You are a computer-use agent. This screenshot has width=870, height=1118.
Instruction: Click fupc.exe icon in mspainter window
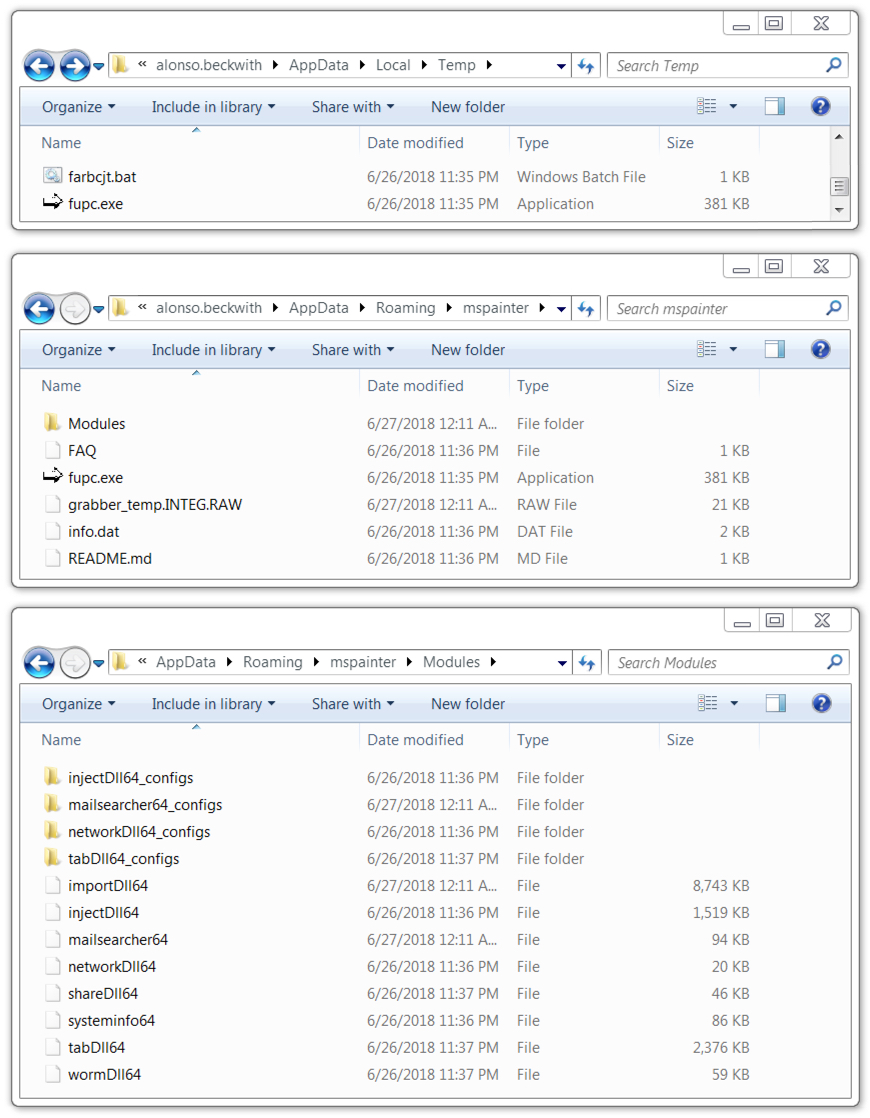(52, 476)
